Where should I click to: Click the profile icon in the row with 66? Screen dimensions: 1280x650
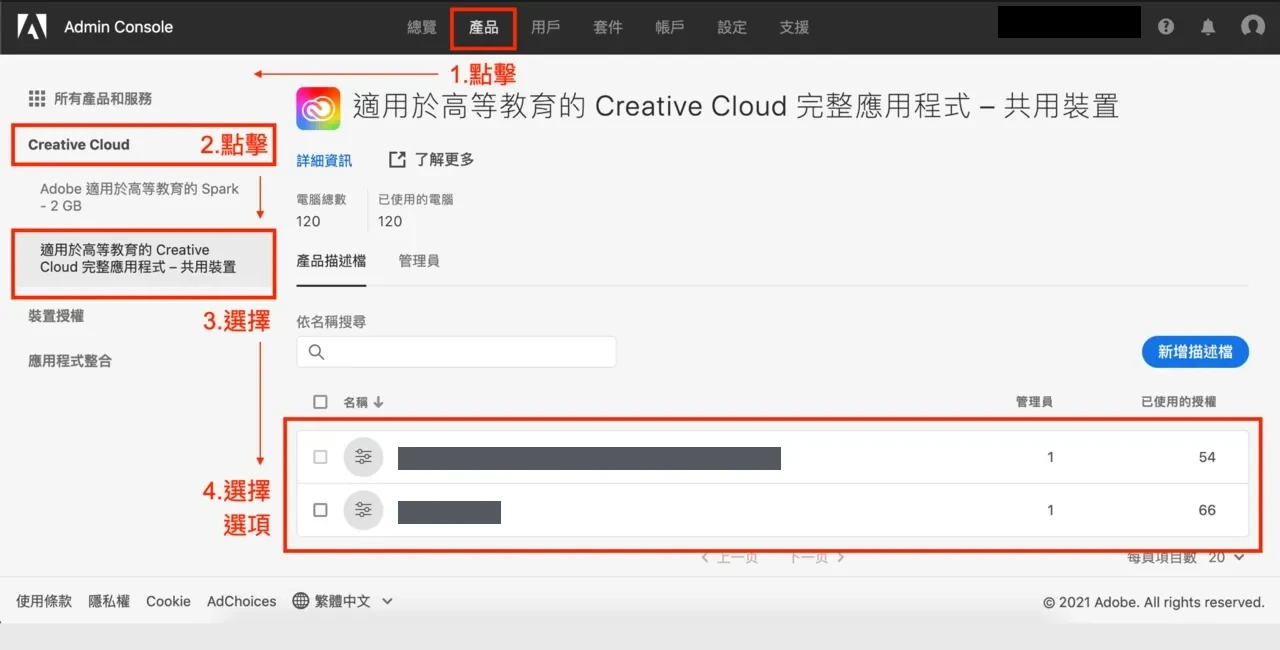pos(363,510)
